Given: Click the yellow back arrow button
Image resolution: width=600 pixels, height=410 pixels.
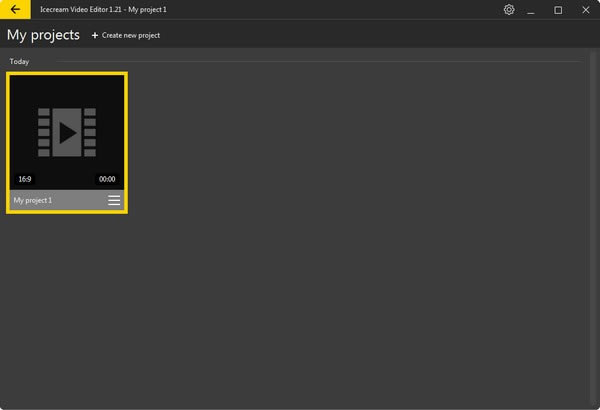Looking at the screenshot, I should 15,10.
